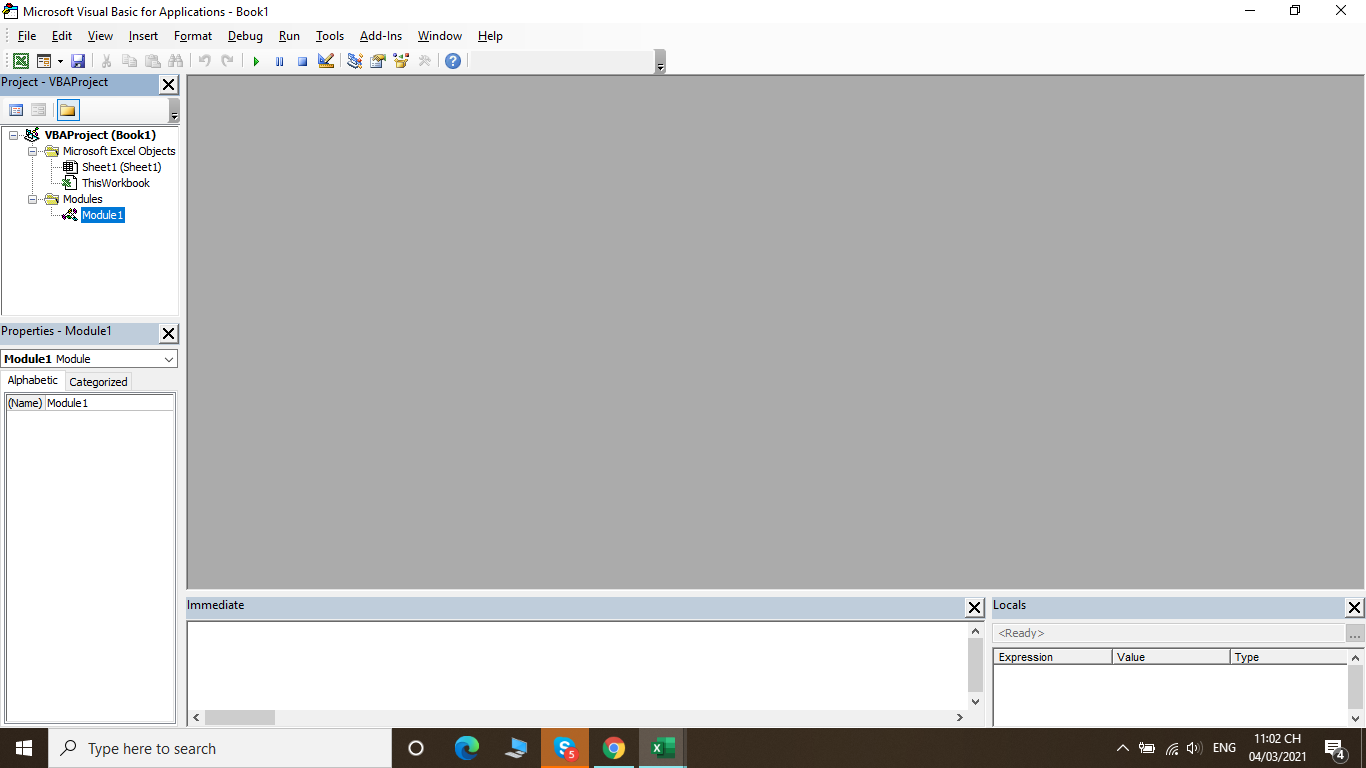The image size is (1366, 768).
Task: Select VBAProject (Book1) in the project tree
Action: (x=100, y=135)
